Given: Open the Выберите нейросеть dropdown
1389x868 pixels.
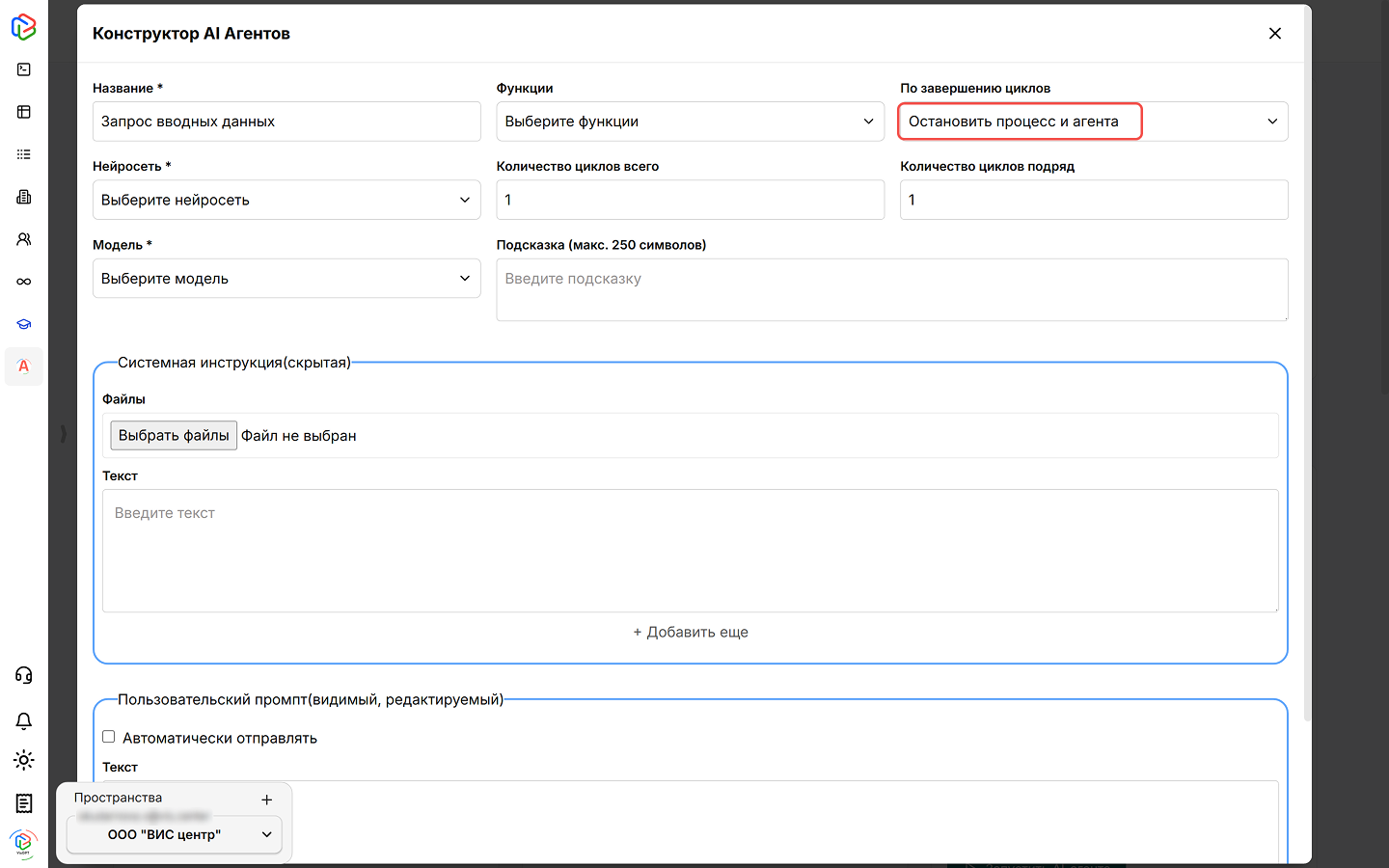Looking at the screenshot, I should pyautogui.click(x=286, y=200).
